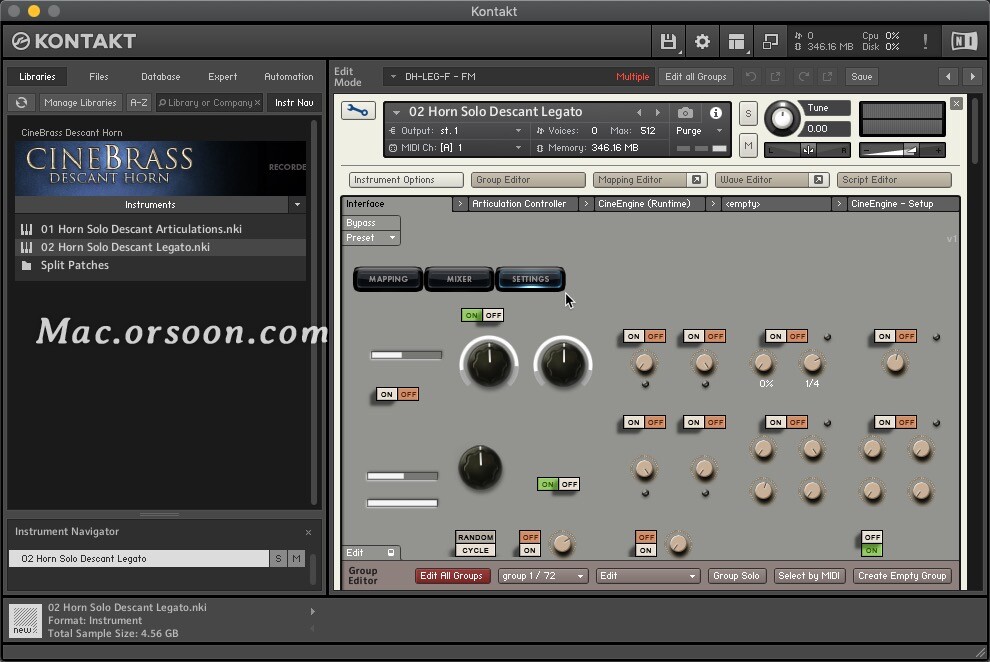Click the camera snapshot icon
This screenshot has width=990, height=662.
[685, 113]
